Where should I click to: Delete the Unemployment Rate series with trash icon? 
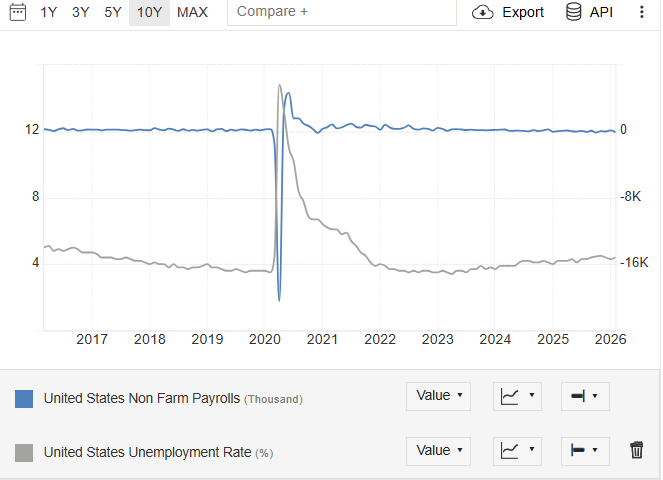coord(636,450)
